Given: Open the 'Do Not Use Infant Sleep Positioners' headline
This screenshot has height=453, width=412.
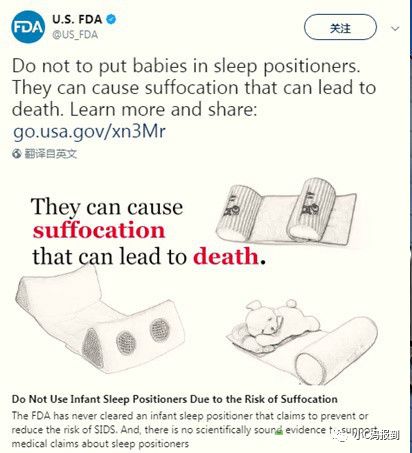Looking at the screenshot, I should (175, 399).
